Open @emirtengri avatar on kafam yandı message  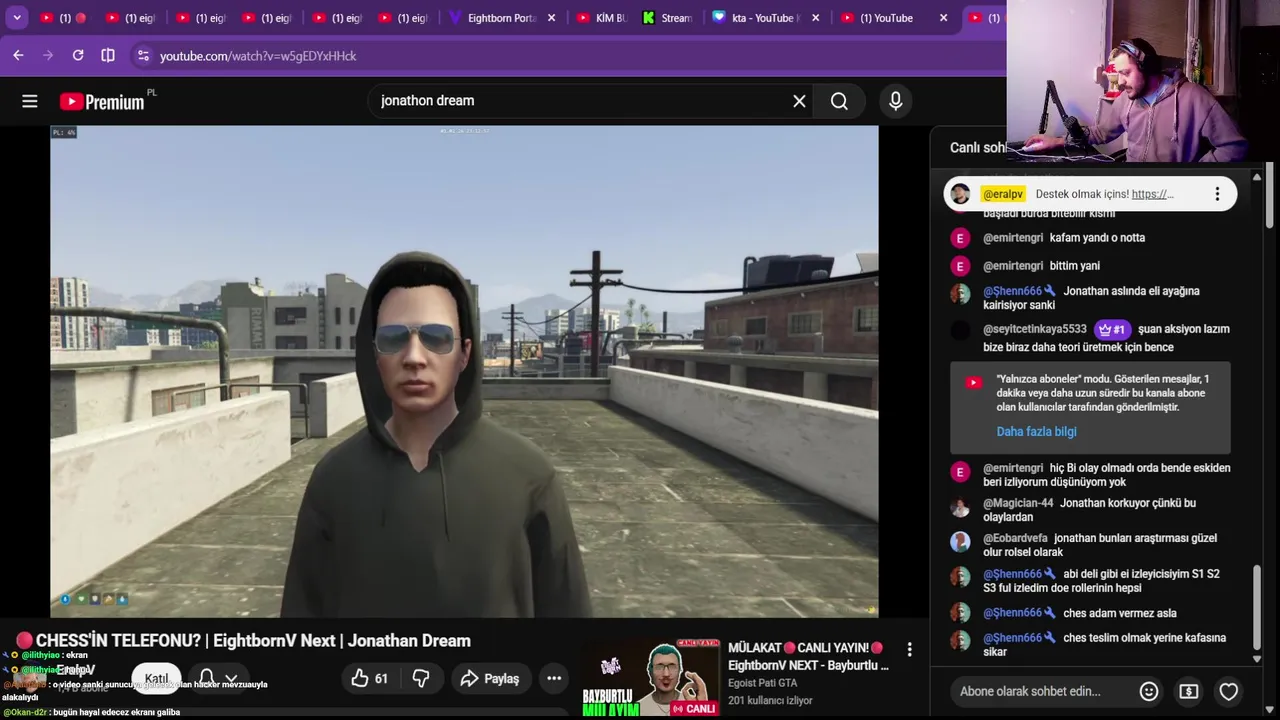point(960,238)
